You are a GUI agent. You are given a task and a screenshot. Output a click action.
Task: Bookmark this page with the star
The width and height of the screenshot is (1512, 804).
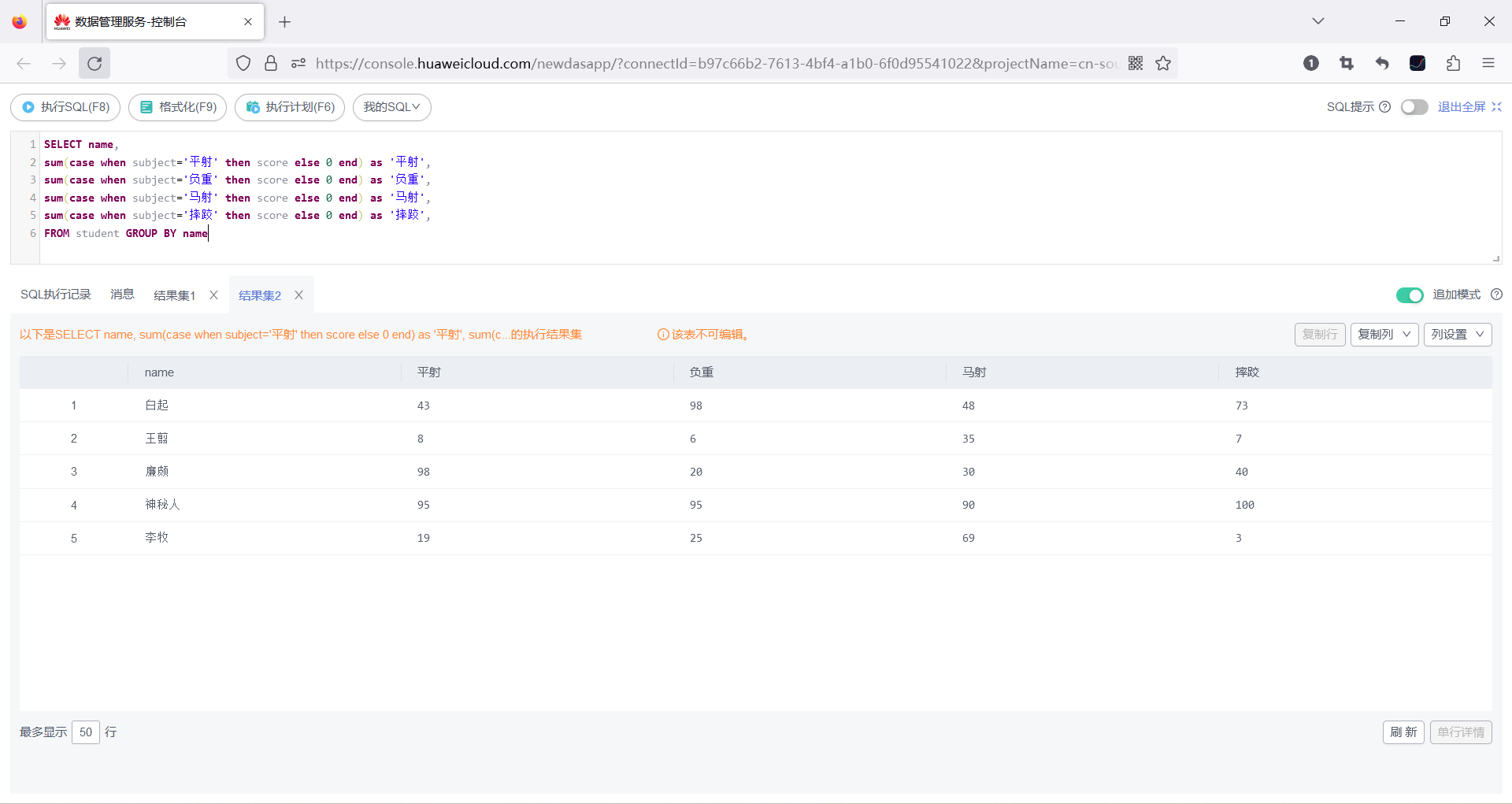(1163, 63)
